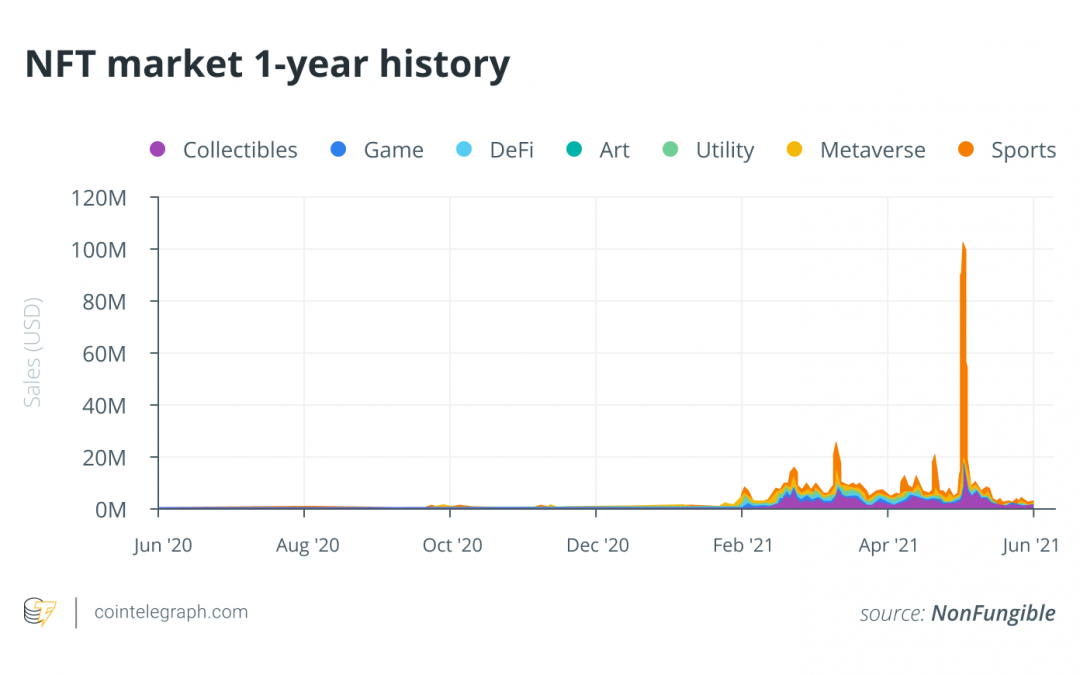Click the green Utility legend dot
This screenshot has height=675, width=1080.
(x=670, y=150)
